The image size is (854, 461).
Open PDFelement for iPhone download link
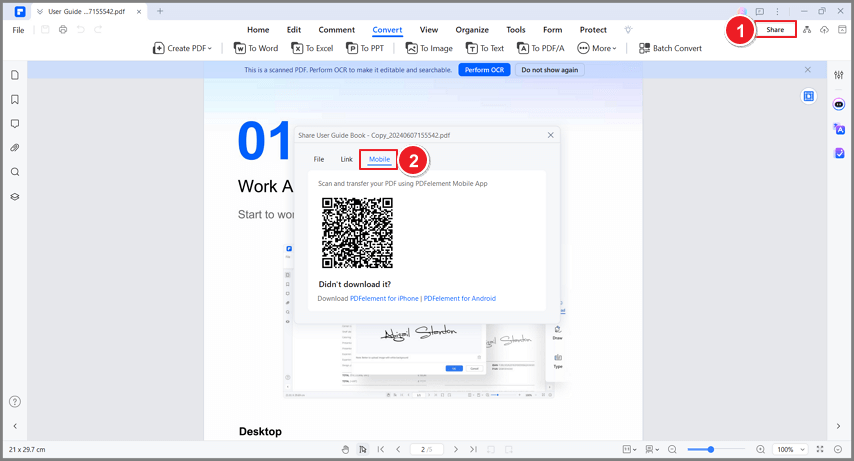click(385, 299)
